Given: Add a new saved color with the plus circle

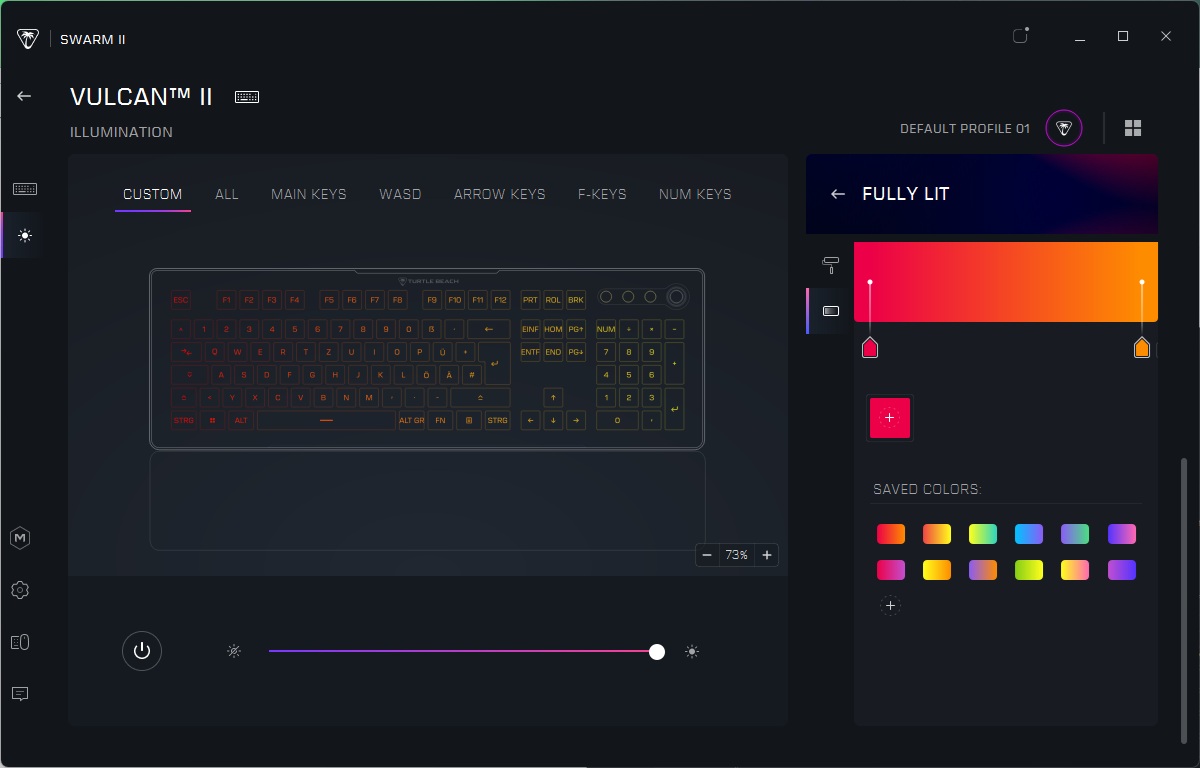Looking at the screenshot, I should 890,605.
